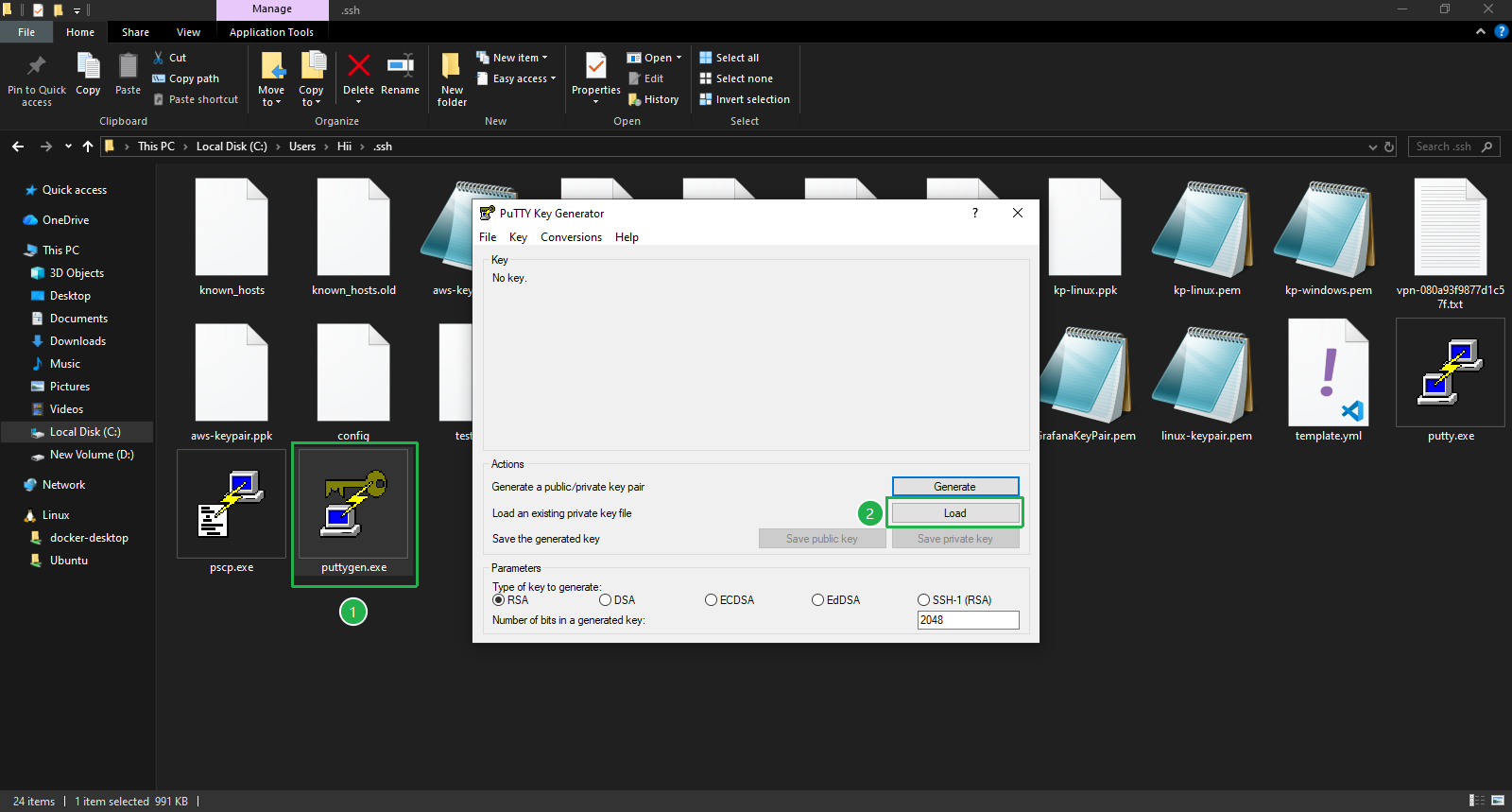Select ECDSA key type radio button
1512x812 pixels.
tap(711, 600)
